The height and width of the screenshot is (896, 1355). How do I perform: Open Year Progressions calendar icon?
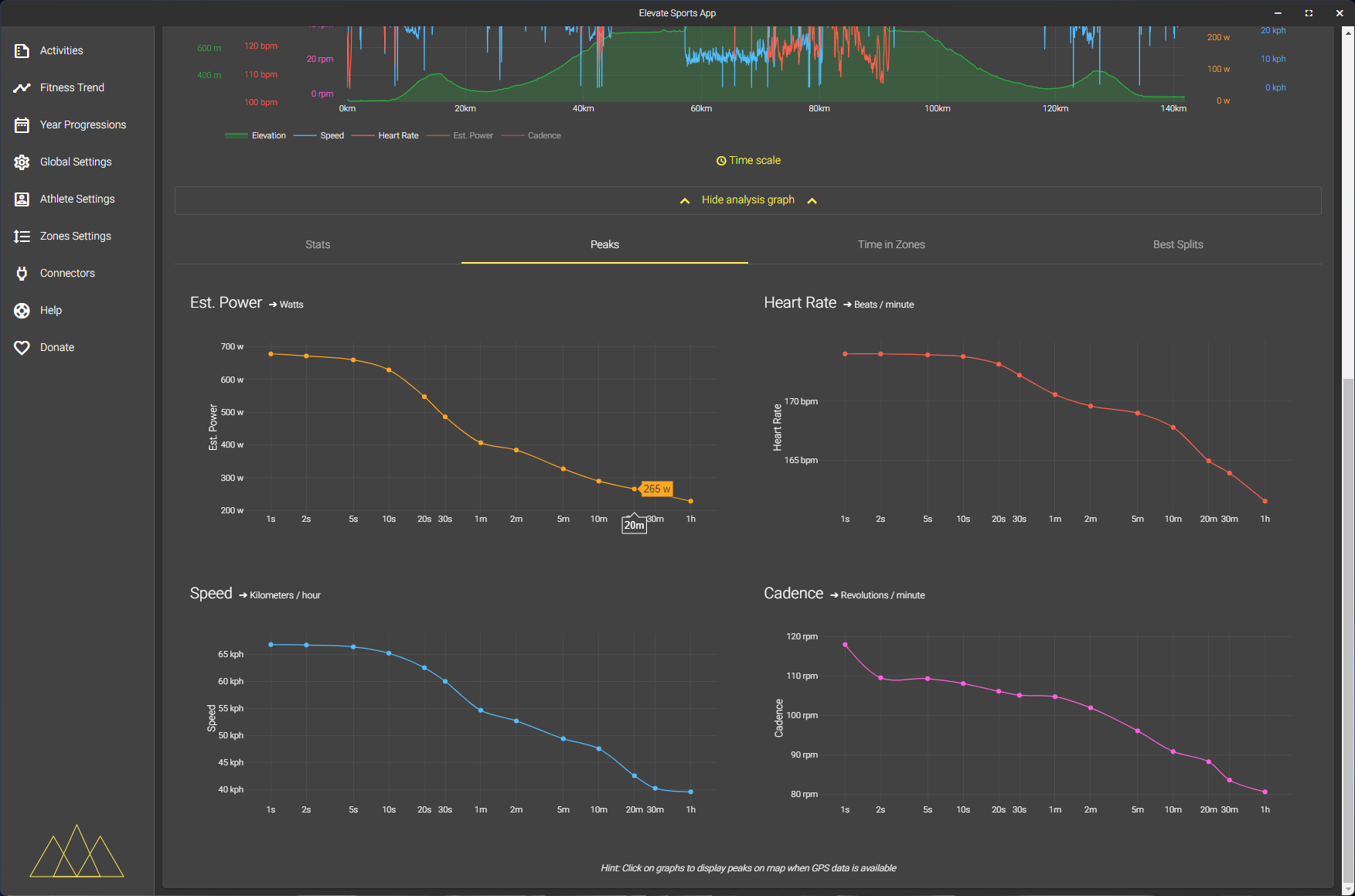pyautogui.click(x=22, y=124)
